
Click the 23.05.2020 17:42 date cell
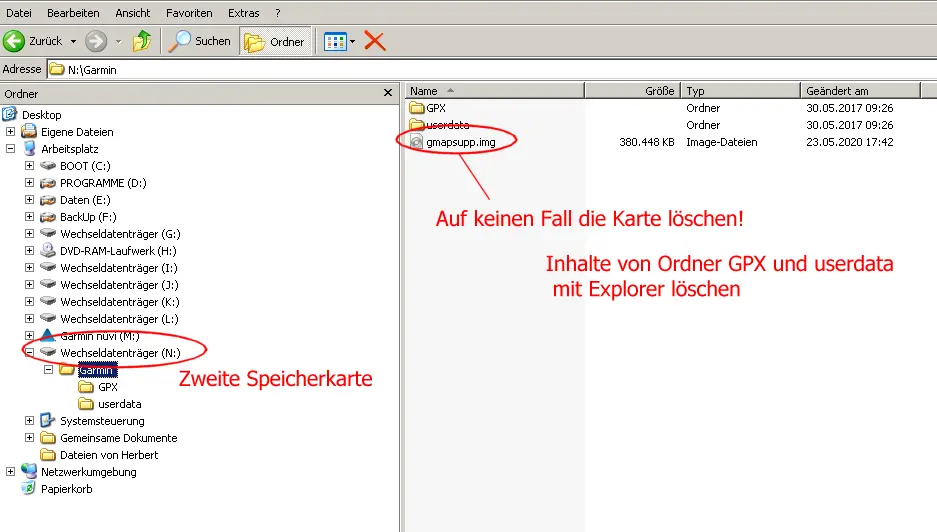(849, 142)
